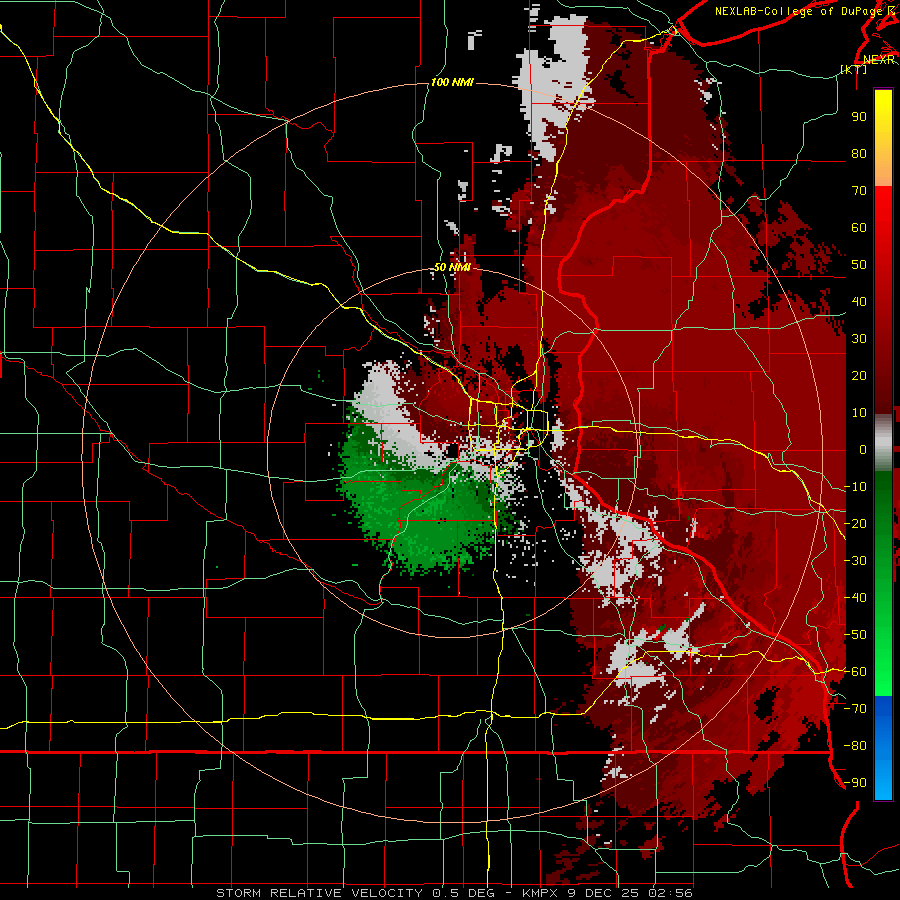Click the '100 NMI' range ring label
This screenshot has width=900, height=900.
[x=452, y=83]
